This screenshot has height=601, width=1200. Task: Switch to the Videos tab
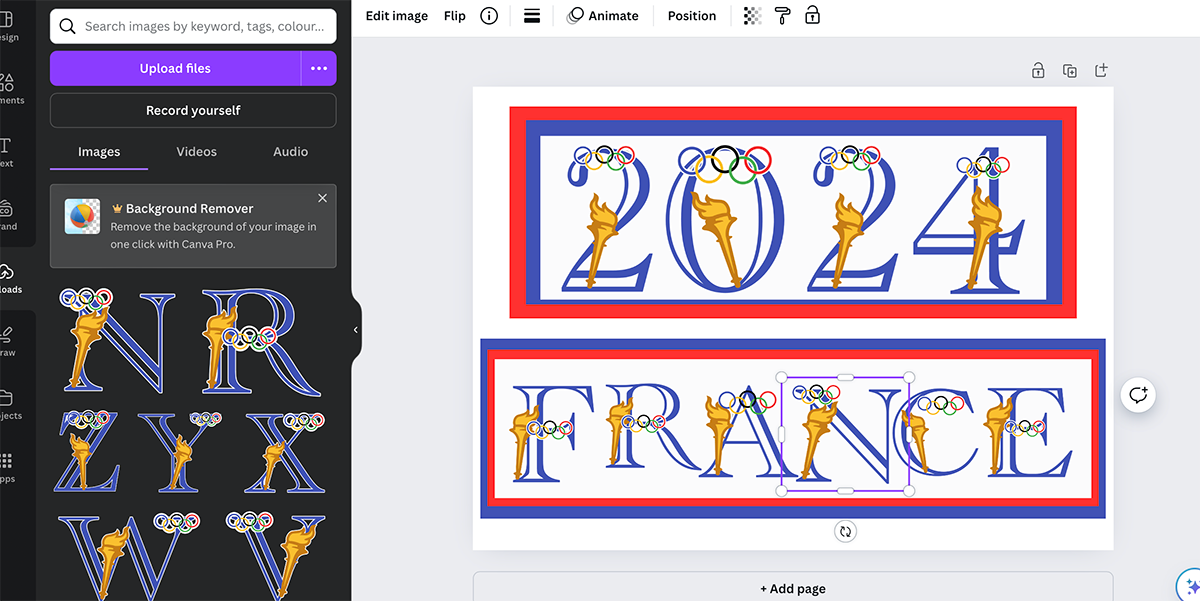(196, 152)
